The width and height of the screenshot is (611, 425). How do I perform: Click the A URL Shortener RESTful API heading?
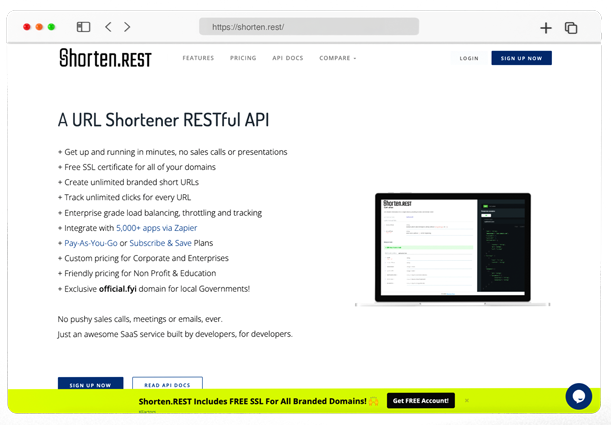tap(164, 120)
